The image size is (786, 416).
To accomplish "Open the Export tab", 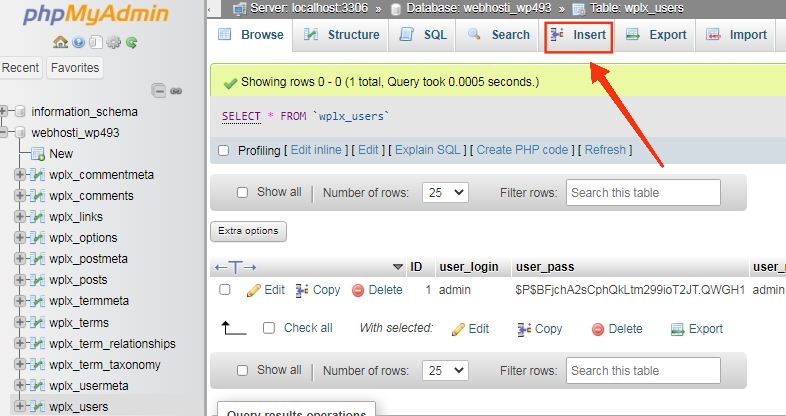I will (x=656, y=35).
